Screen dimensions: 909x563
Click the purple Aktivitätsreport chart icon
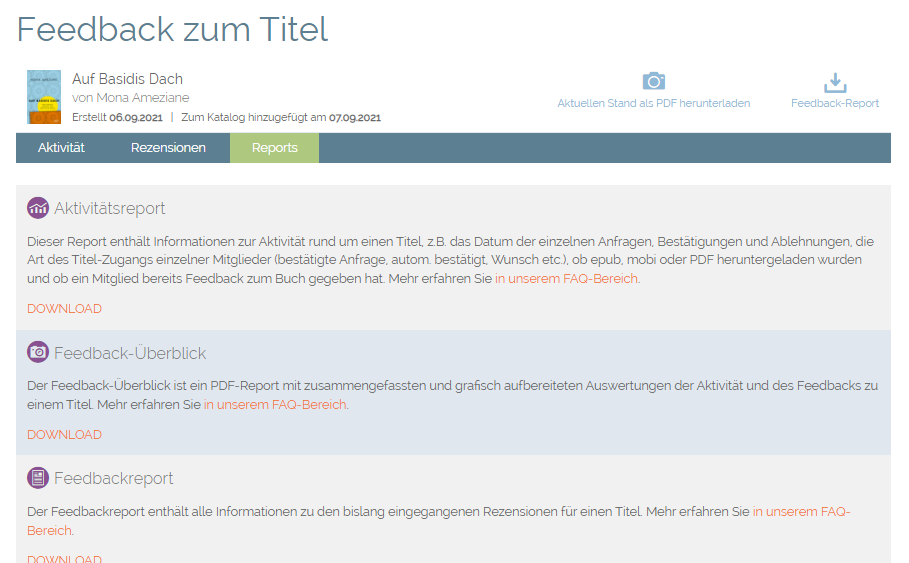point(38,208)
